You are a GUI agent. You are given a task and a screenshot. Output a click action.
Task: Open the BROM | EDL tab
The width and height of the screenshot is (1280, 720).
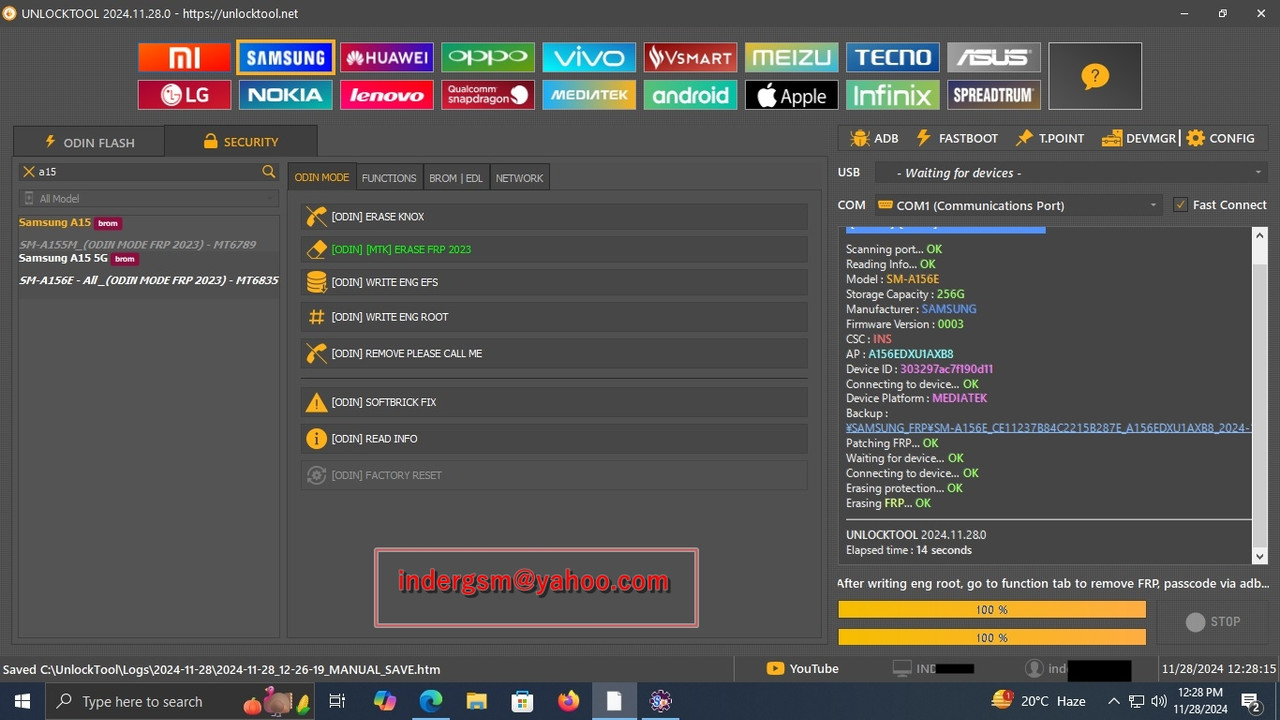point(456,178)
